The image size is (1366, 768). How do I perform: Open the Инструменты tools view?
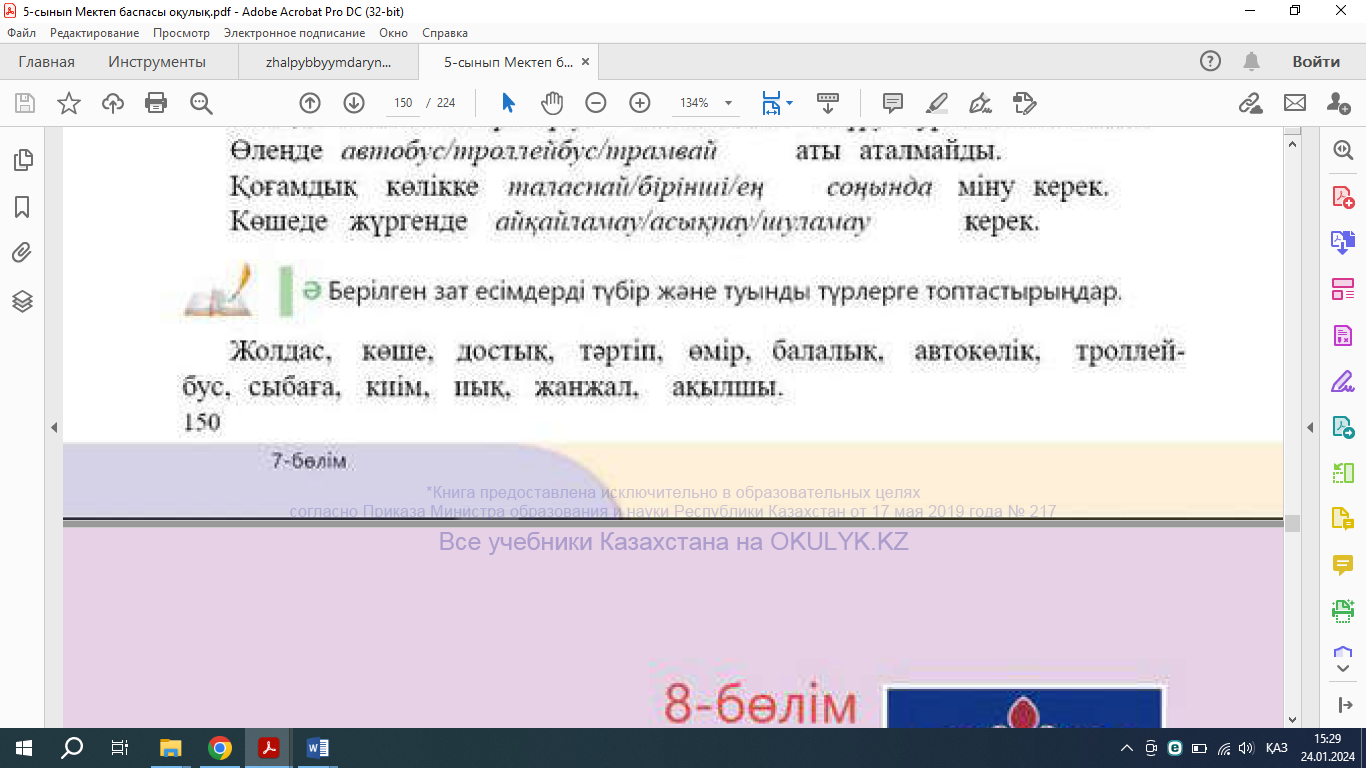[x=157, y=62]
